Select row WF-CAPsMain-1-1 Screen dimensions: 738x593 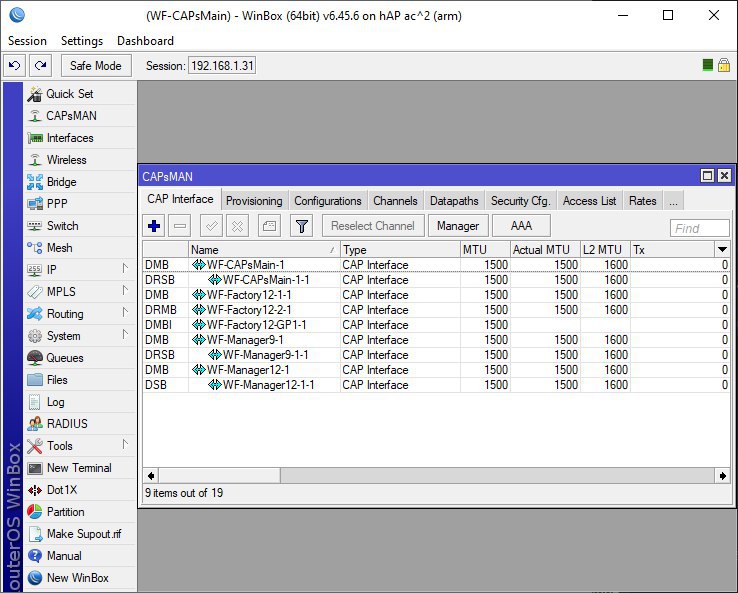click(x=436, y=280)
